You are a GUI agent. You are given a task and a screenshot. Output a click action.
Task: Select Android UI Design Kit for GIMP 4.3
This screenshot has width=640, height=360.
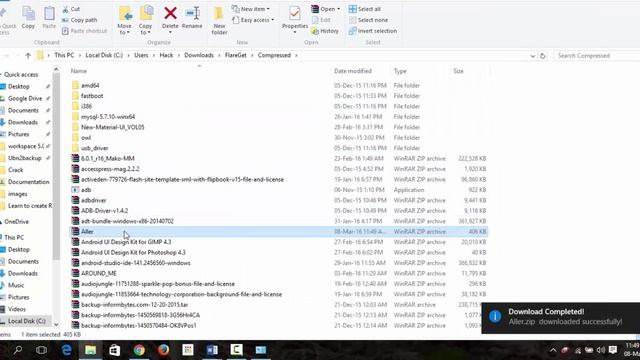[x=126, y=242]
